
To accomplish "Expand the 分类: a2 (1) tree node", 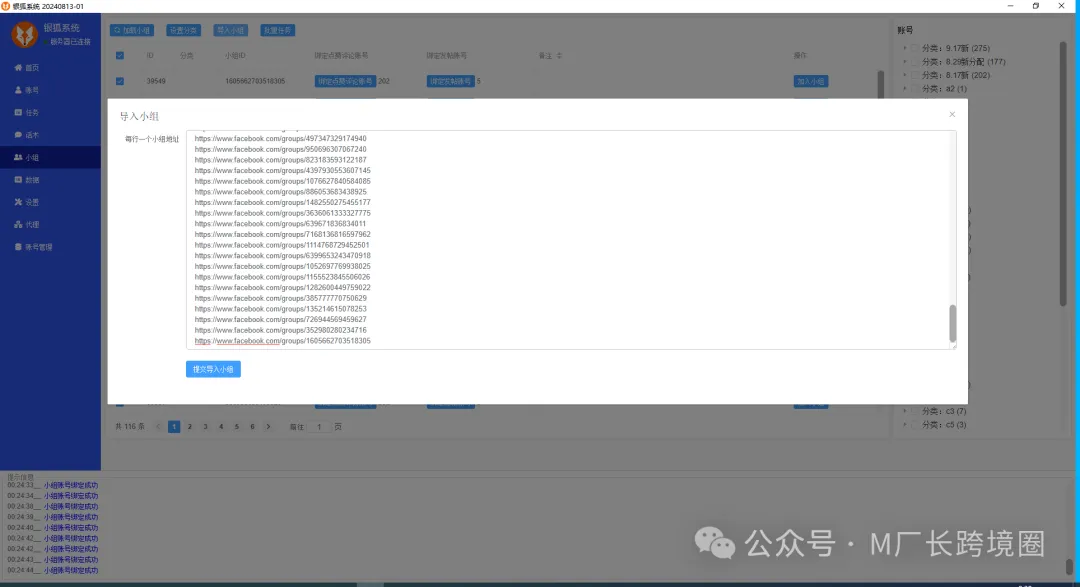I will click(905, 89).
